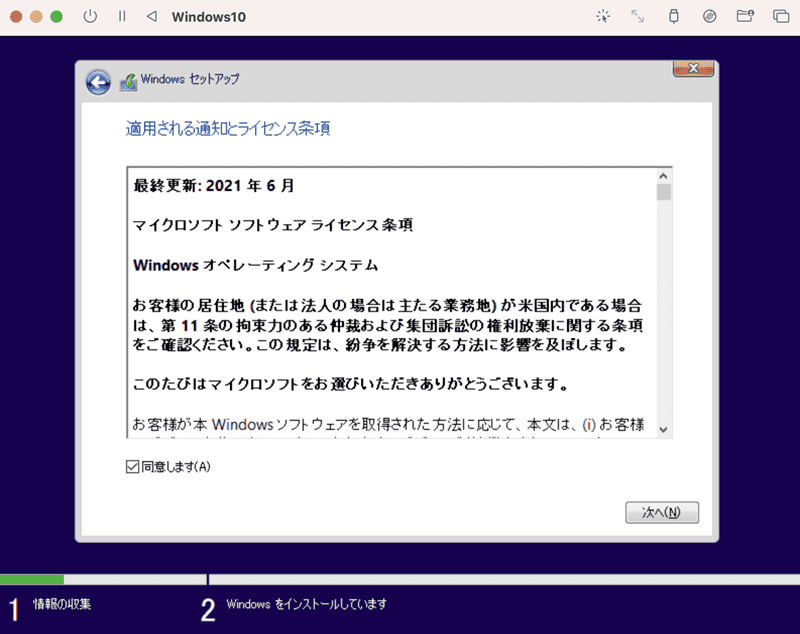This screenshot has width=800, height=634.
Task: Click the 次へ(N) button
Action: 662,512
